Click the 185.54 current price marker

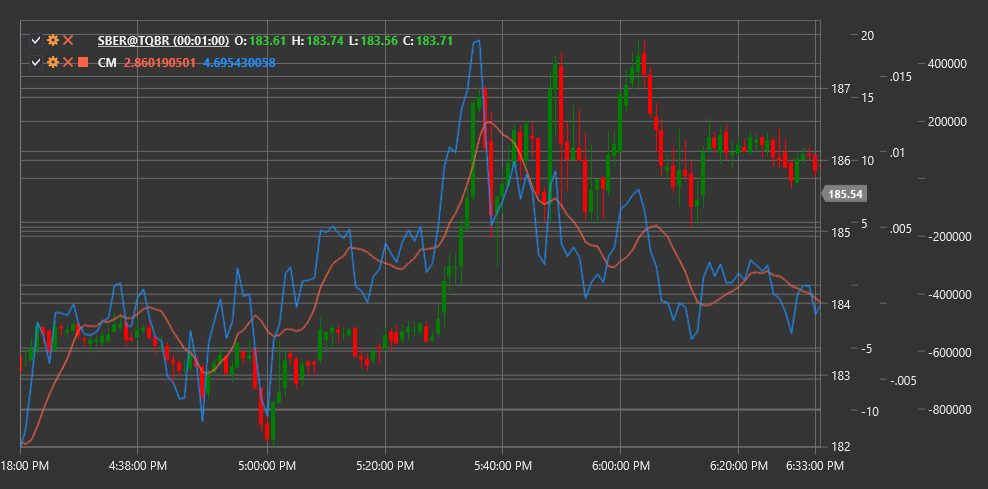(845, 194)
